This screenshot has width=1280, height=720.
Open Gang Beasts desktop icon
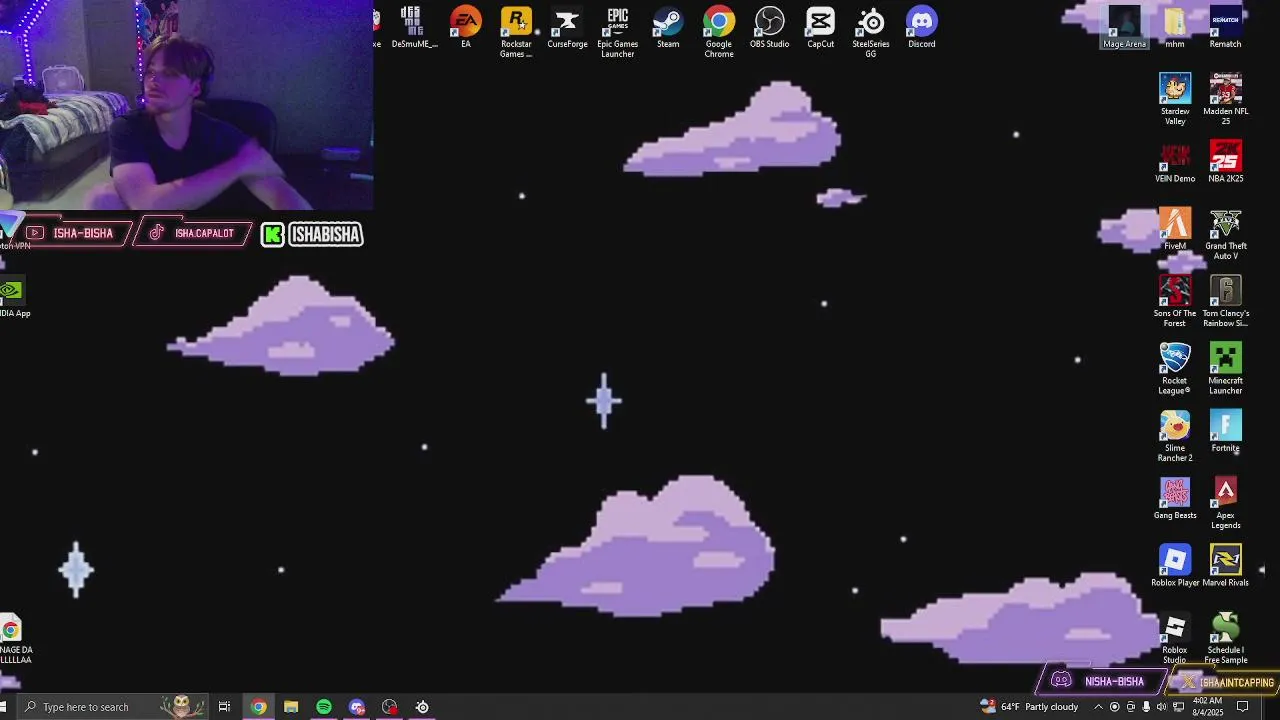tap(1175, 498)
